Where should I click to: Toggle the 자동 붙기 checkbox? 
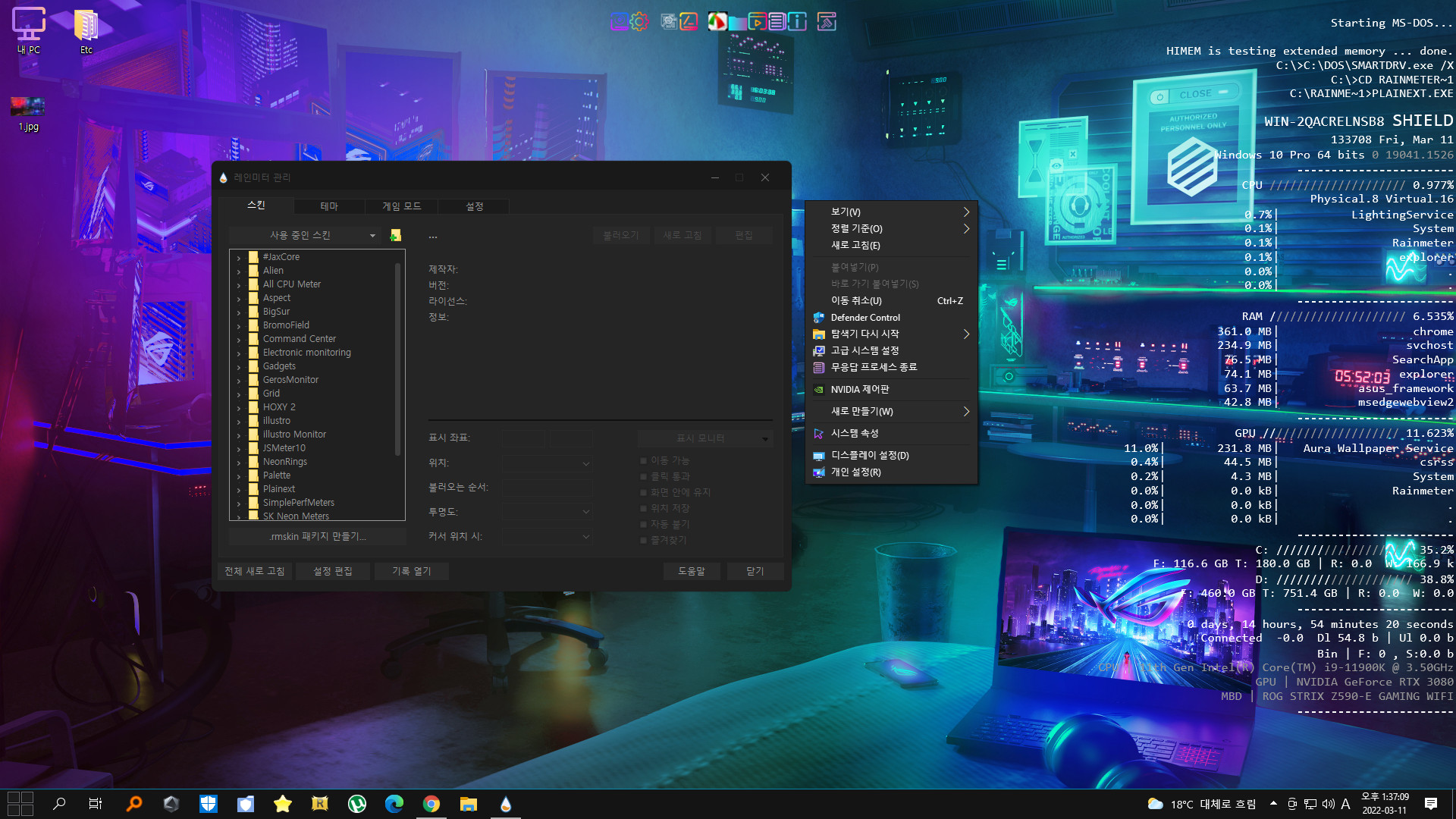click(x=644, y=525)
